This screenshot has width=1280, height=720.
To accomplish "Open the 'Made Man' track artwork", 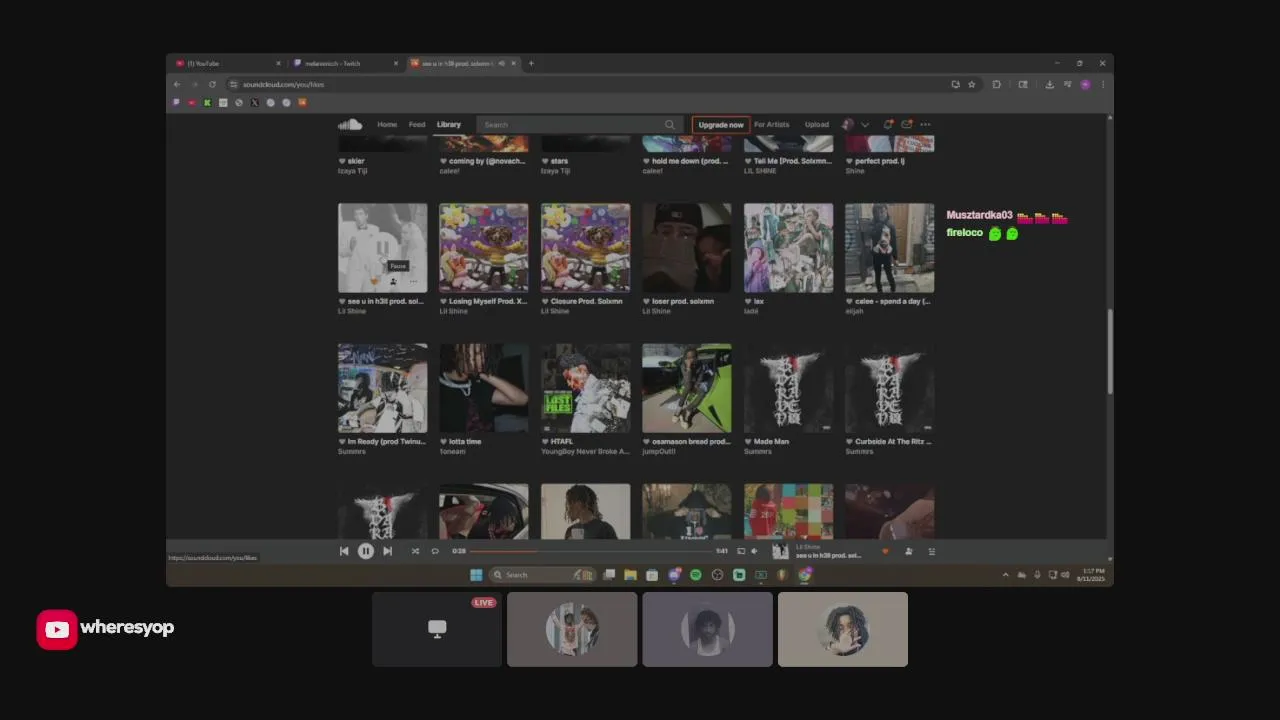I will [788, 388].
